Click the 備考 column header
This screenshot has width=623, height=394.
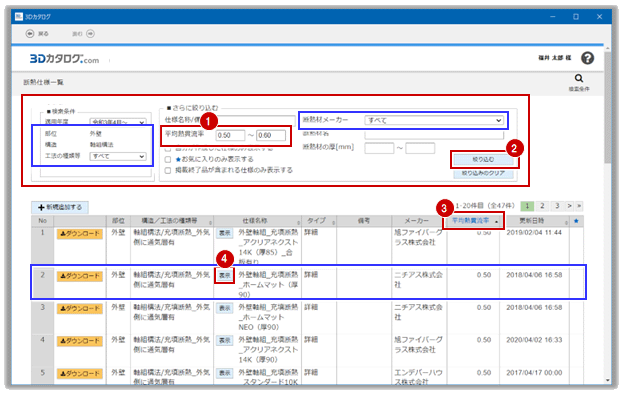coord(364,221)
